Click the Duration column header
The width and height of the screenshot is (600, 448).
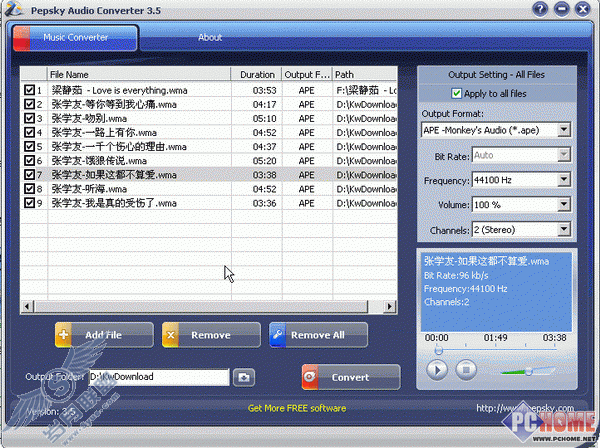click(x=257, y=74)
